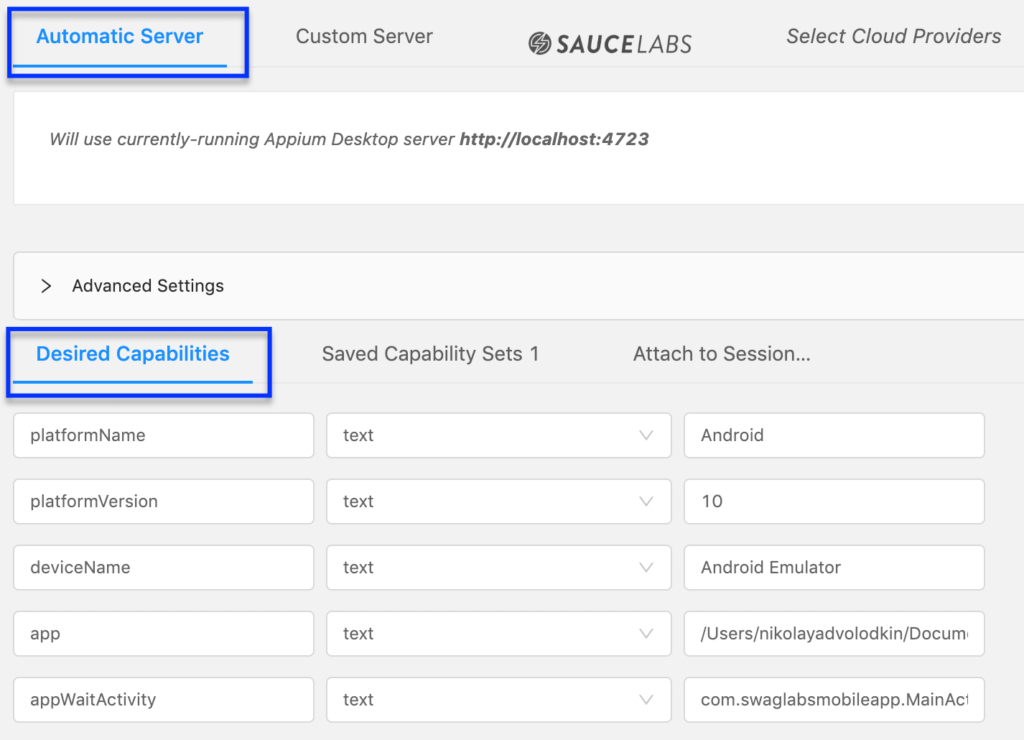Select the Automatic Server tab

[x=120, y=36]
